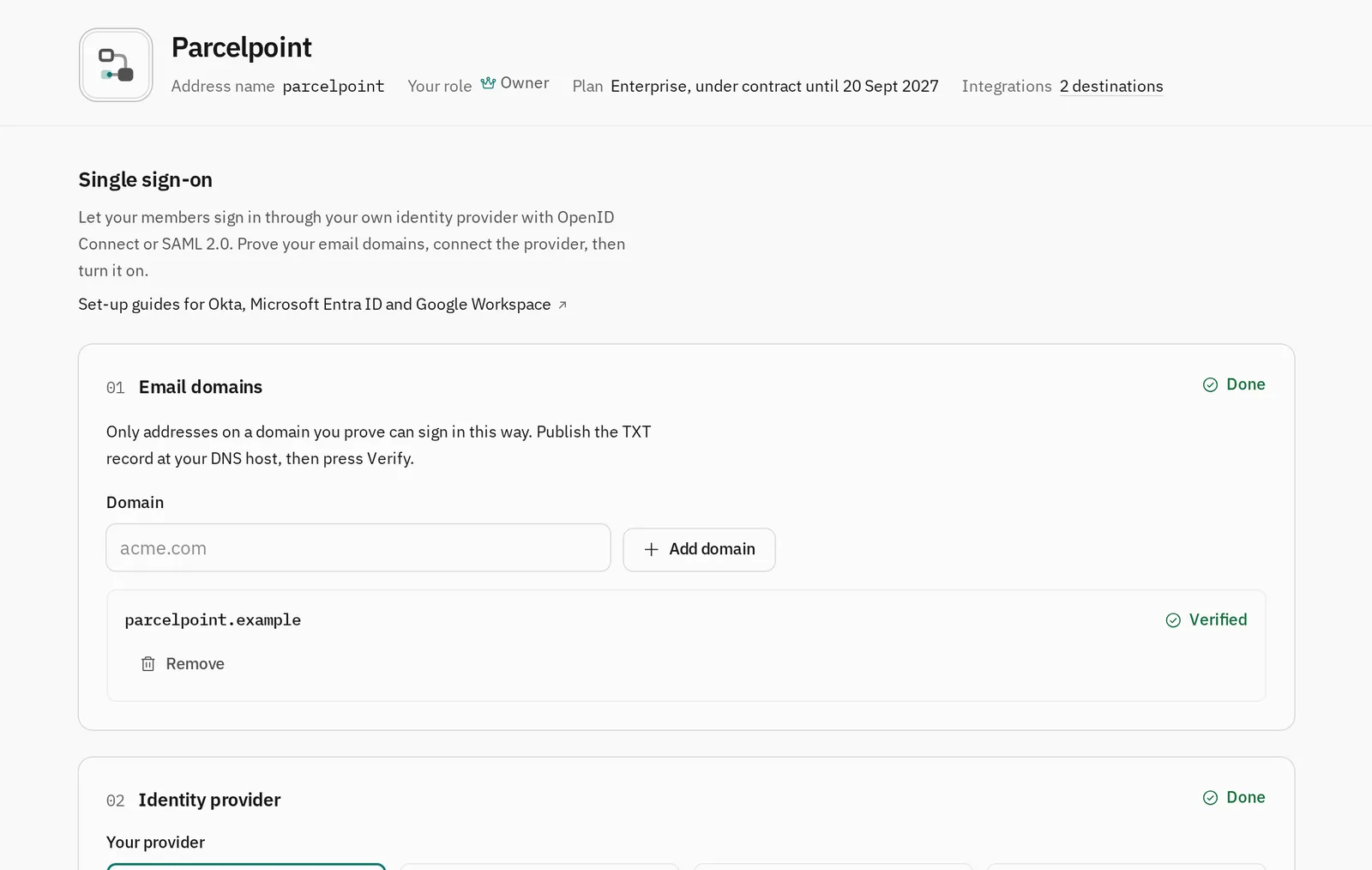Click the address name value parcelpoint
This screenshot has height=870, width=1372.
click(x=334, y=87)
